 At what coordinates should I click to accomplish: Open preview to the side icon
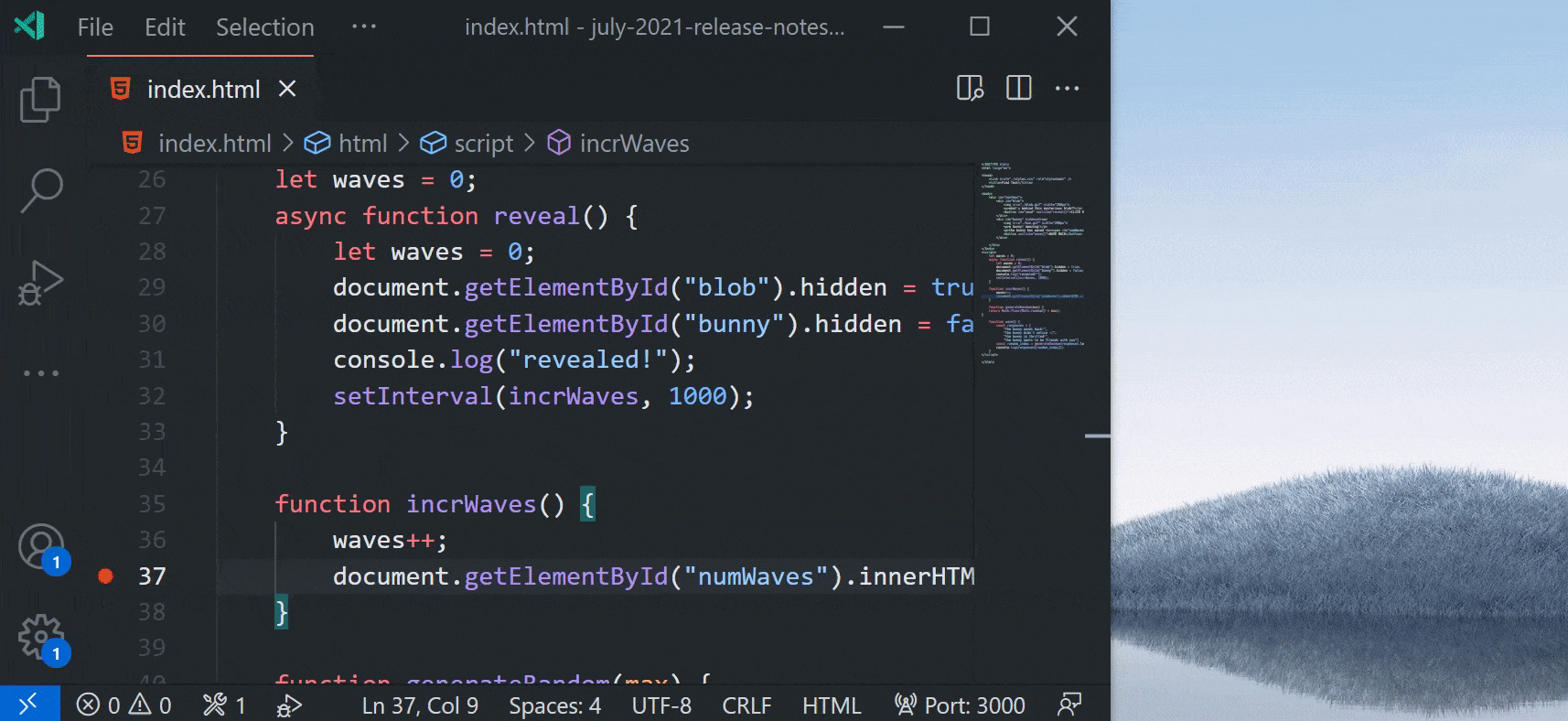pyautogui.click(x=970, y=89)
